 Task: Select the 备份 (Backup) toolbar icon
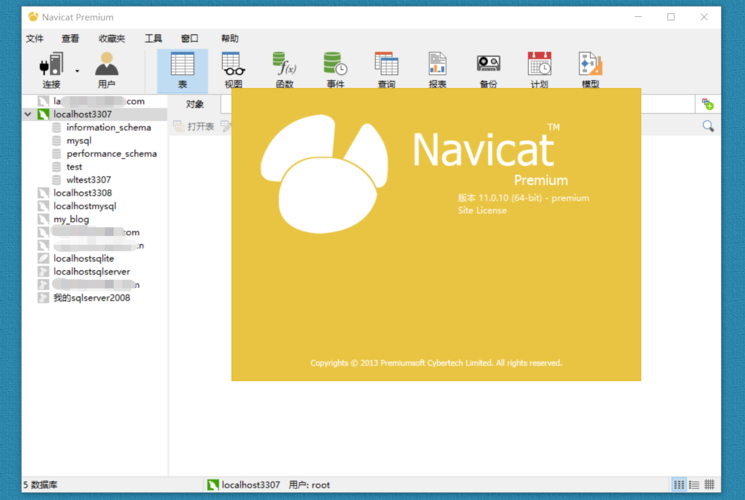[488, 70]
